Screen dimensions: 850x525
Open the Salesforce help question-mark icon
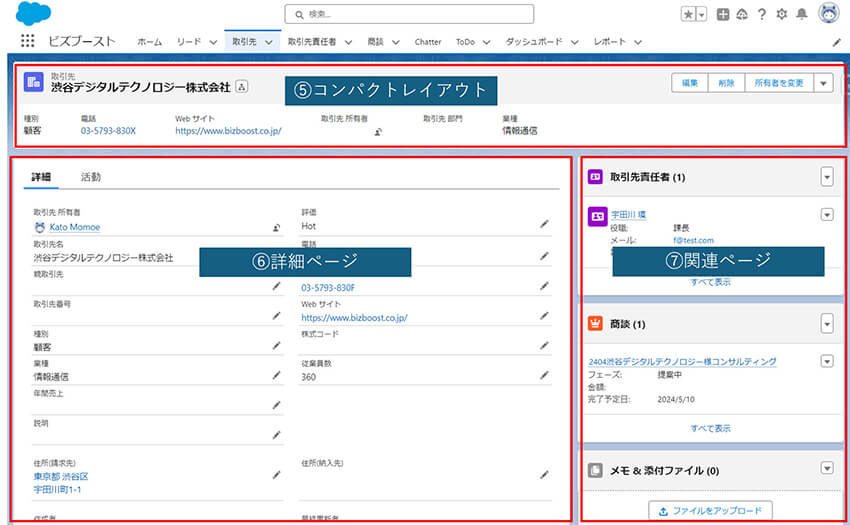[x=762, y=15]
